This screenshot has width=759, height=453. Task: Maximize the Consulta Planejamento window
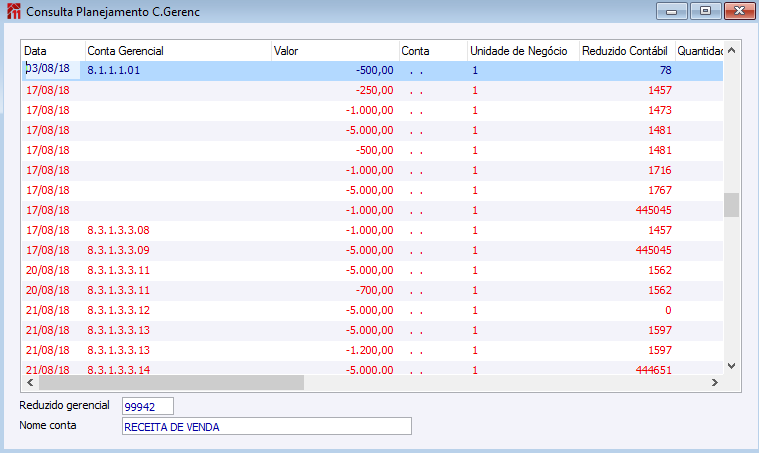(705, 11)
